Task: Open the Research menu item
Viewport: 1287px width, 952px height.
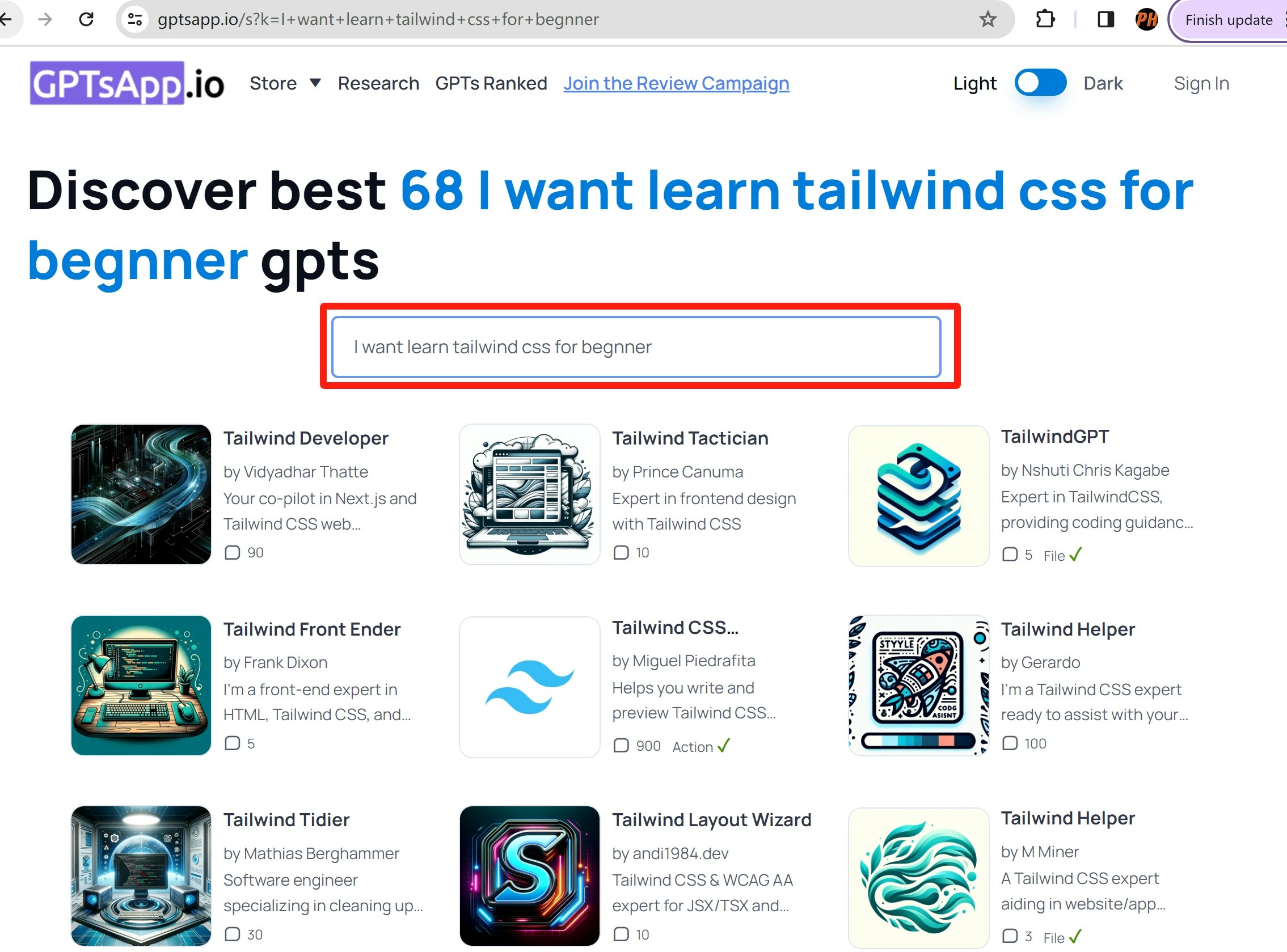Action: click(x=378, y=83)
